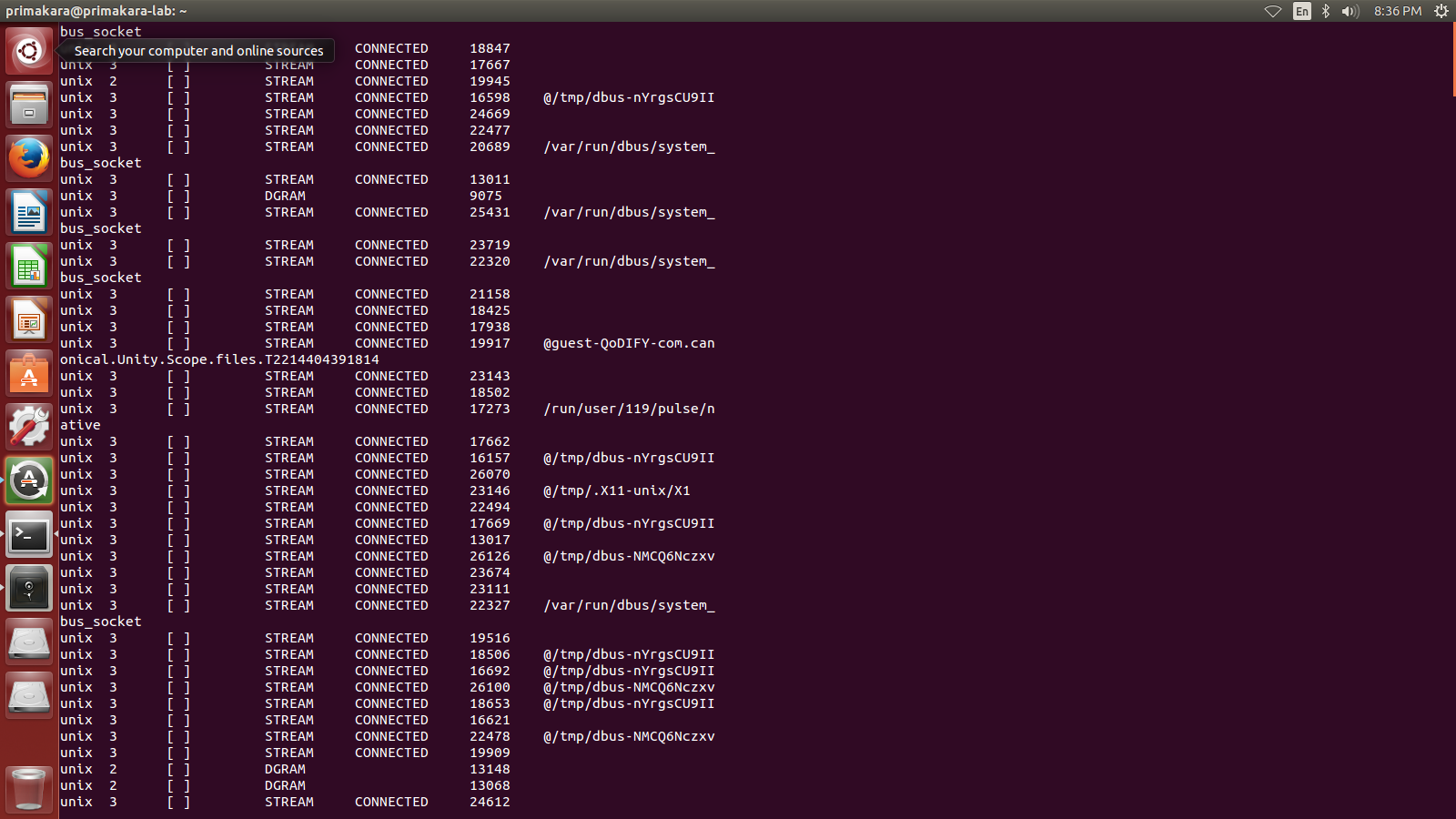Open the Backups safe icon

29,588
